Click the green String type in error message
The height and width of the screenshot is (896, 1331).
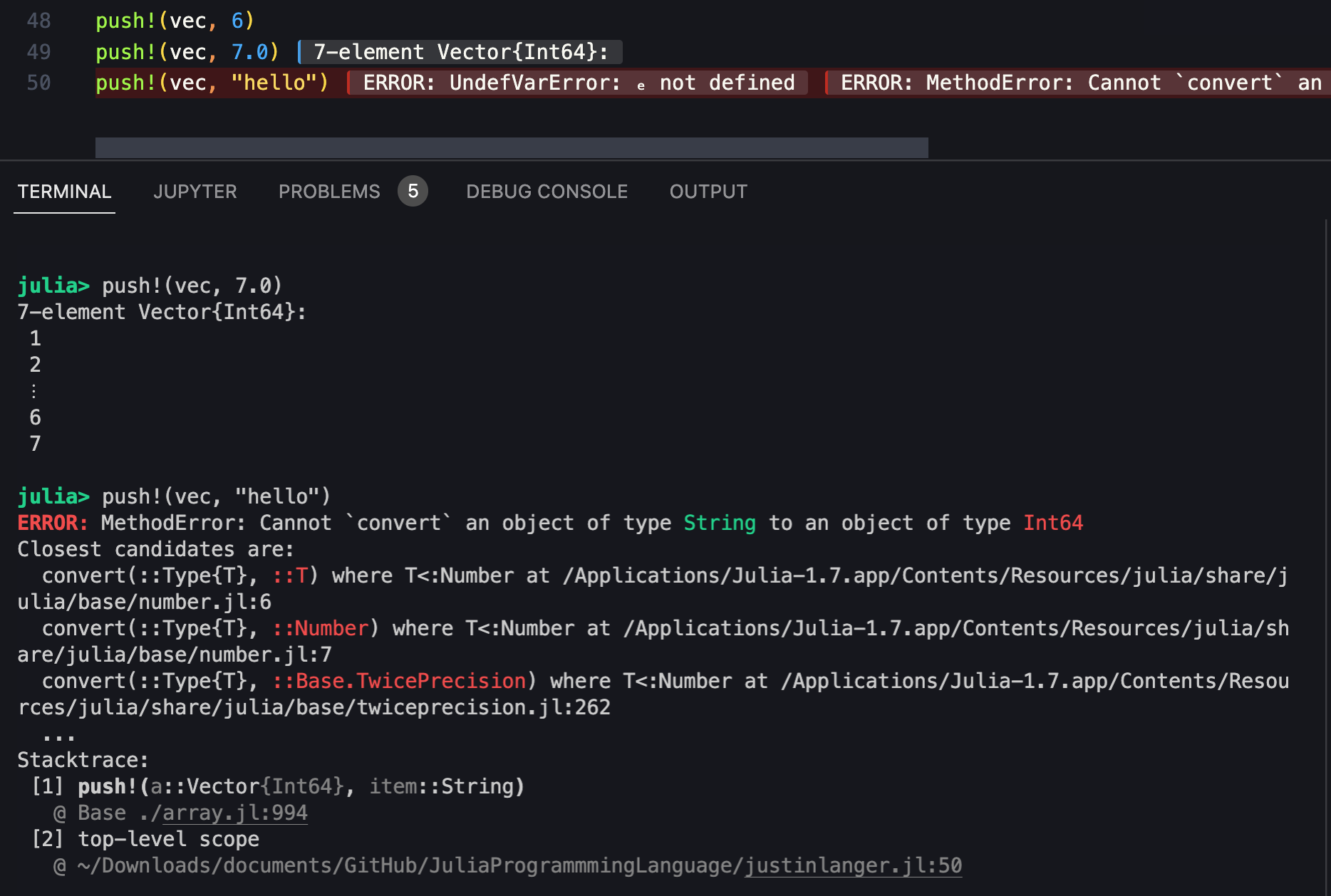[720, 523]
